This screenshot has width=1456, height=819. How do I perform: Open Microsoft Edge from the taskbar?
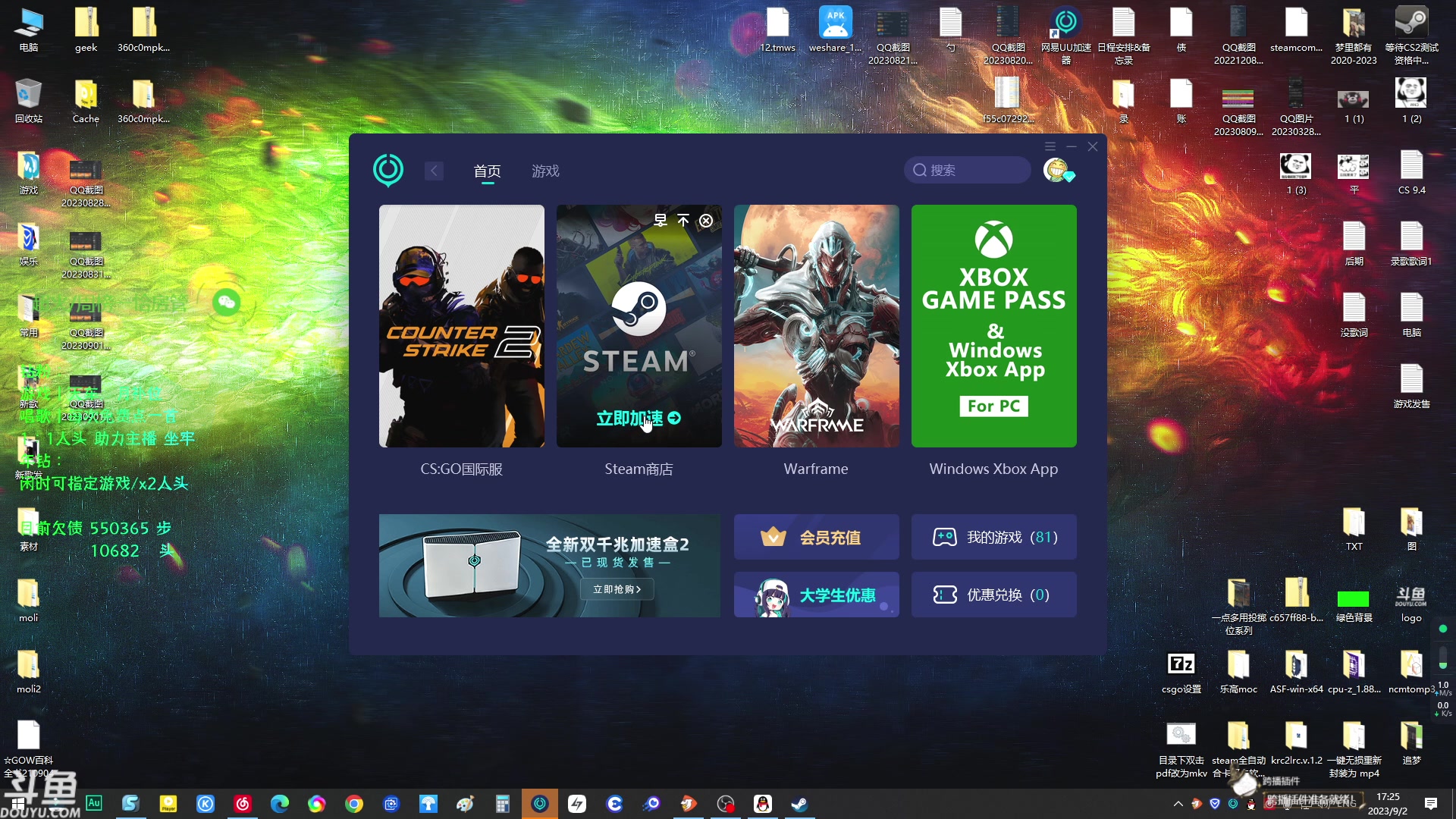[x=279, y=803]
